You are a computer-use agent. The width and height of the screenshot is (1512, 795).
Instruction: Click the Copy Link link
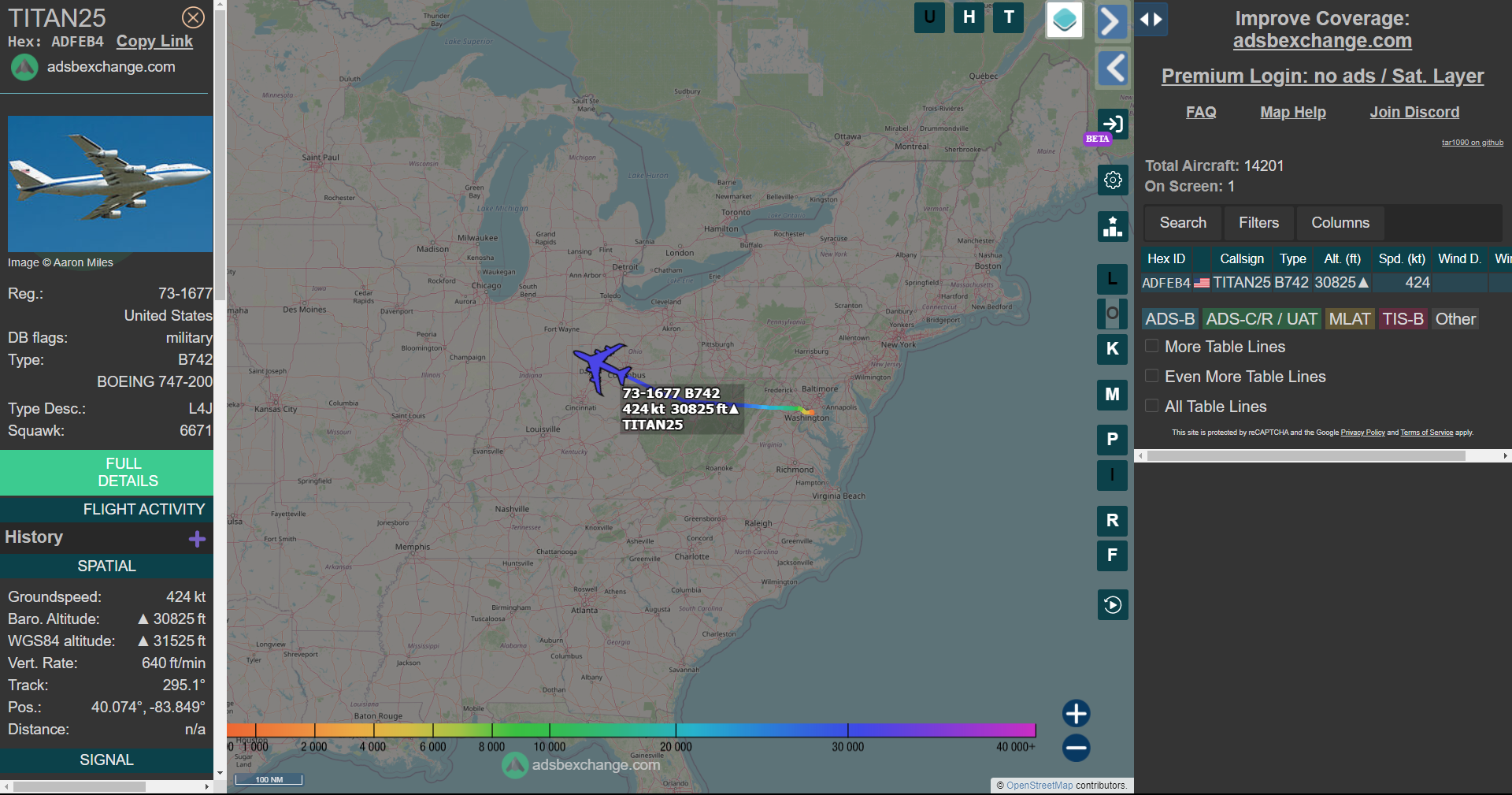coord(154,42)
